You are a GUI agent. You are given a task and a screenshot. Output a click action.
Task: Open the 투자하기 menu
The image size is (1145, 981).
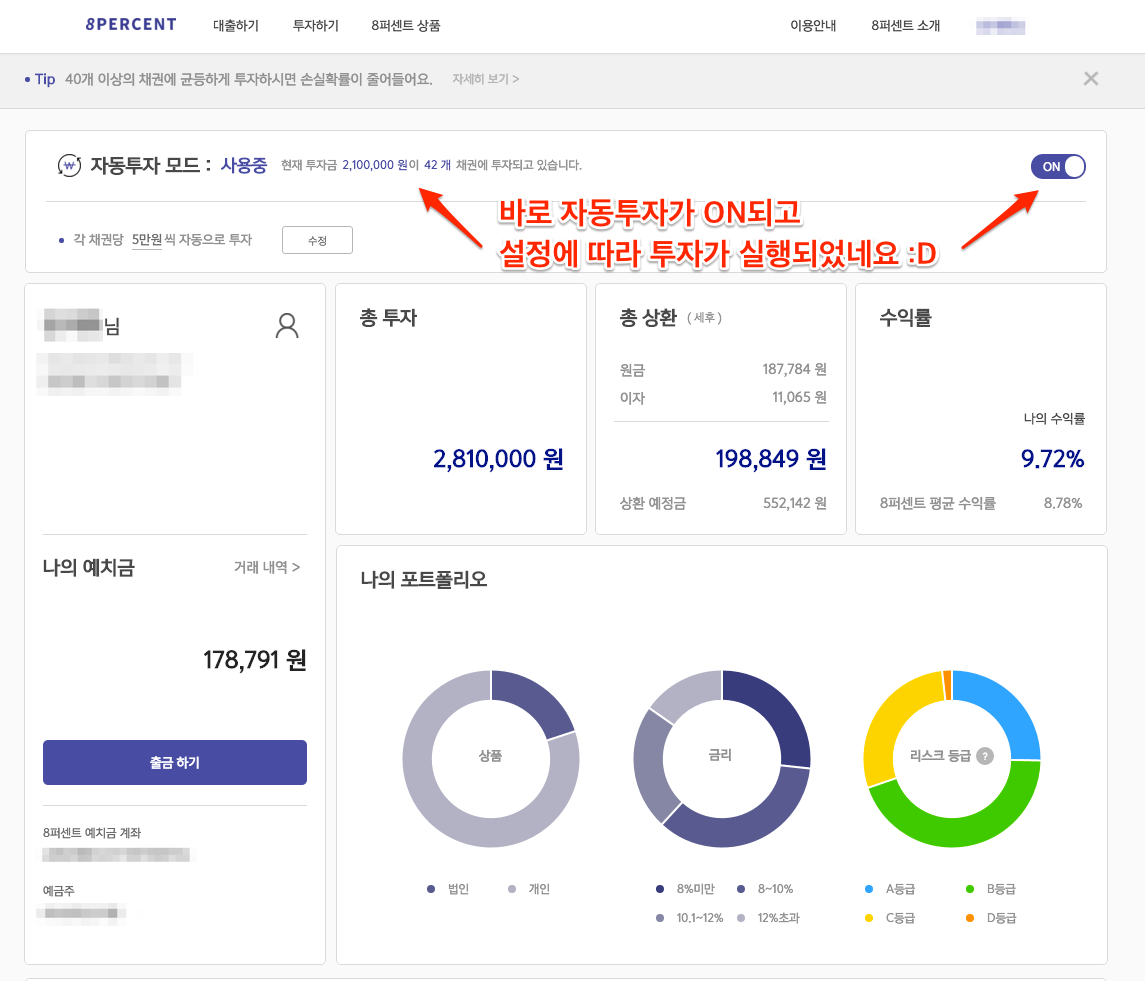coord(314,25)
